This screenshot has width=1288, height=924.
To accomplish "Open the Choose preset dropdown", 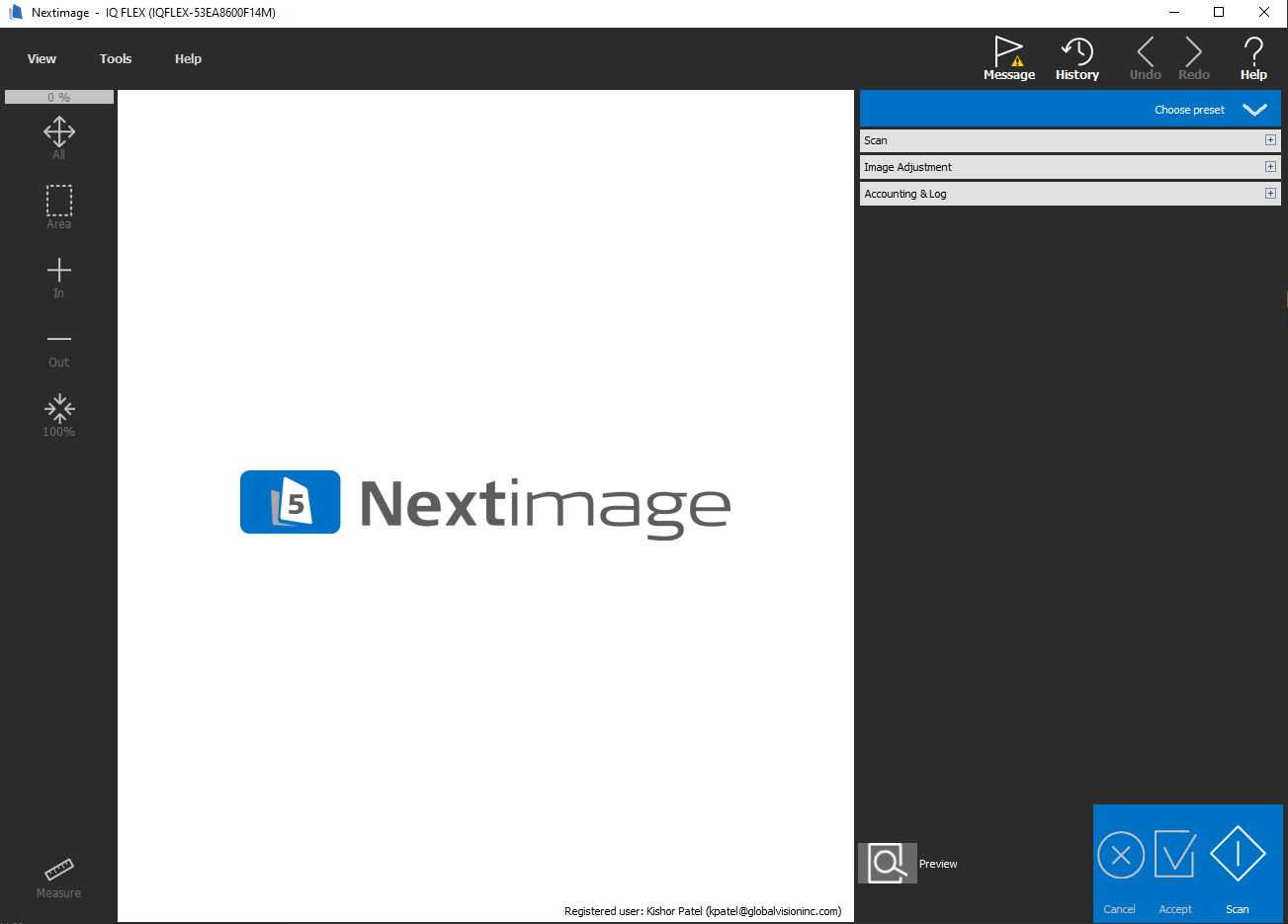I will click(x=1254, y=110).
